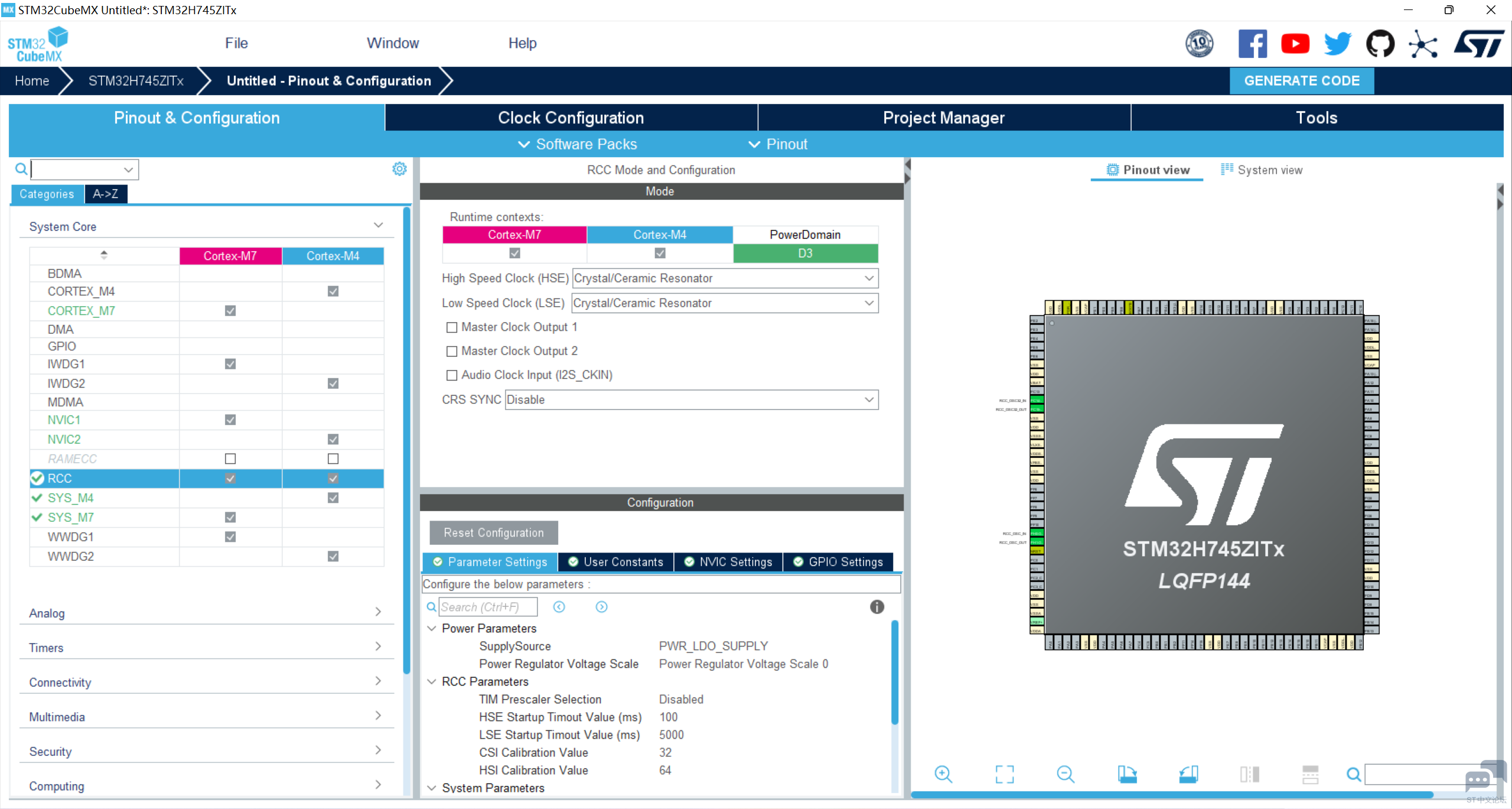1512x809 pixels.
Task: Open the ST YouTube channel icon
Action: 1295,44
